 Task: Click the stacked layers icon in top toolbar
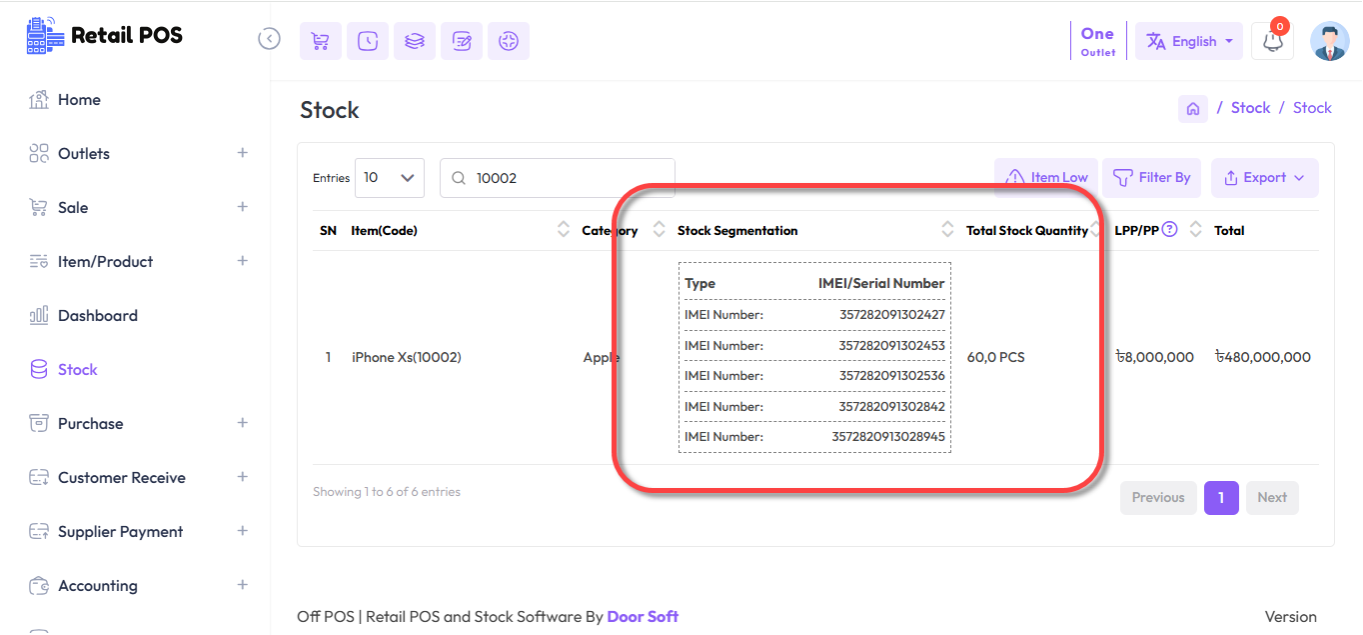pos(414,41)
